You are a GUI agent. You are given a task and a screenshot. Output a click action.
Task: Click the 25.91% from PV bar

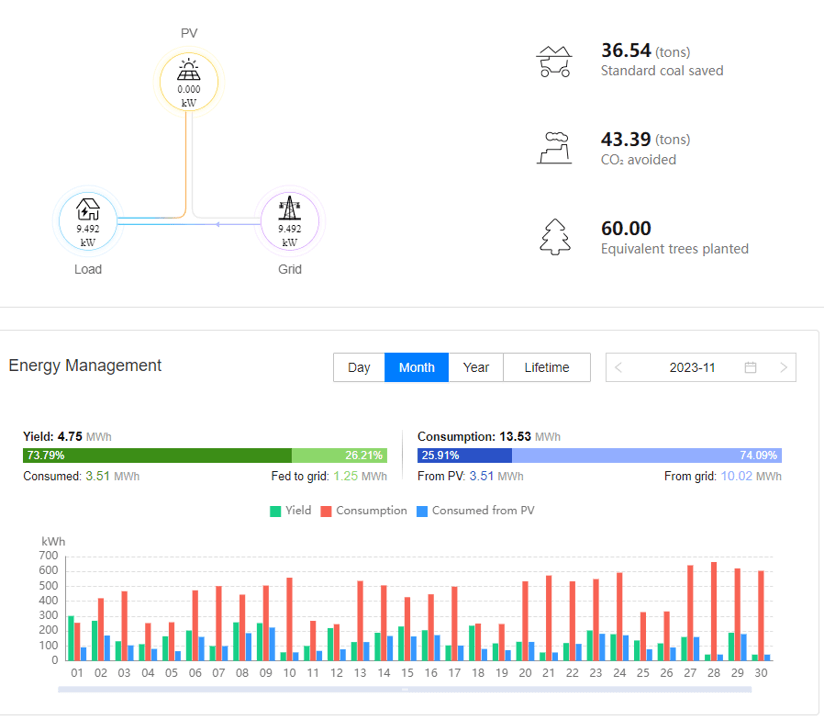(x=465, y=455)
